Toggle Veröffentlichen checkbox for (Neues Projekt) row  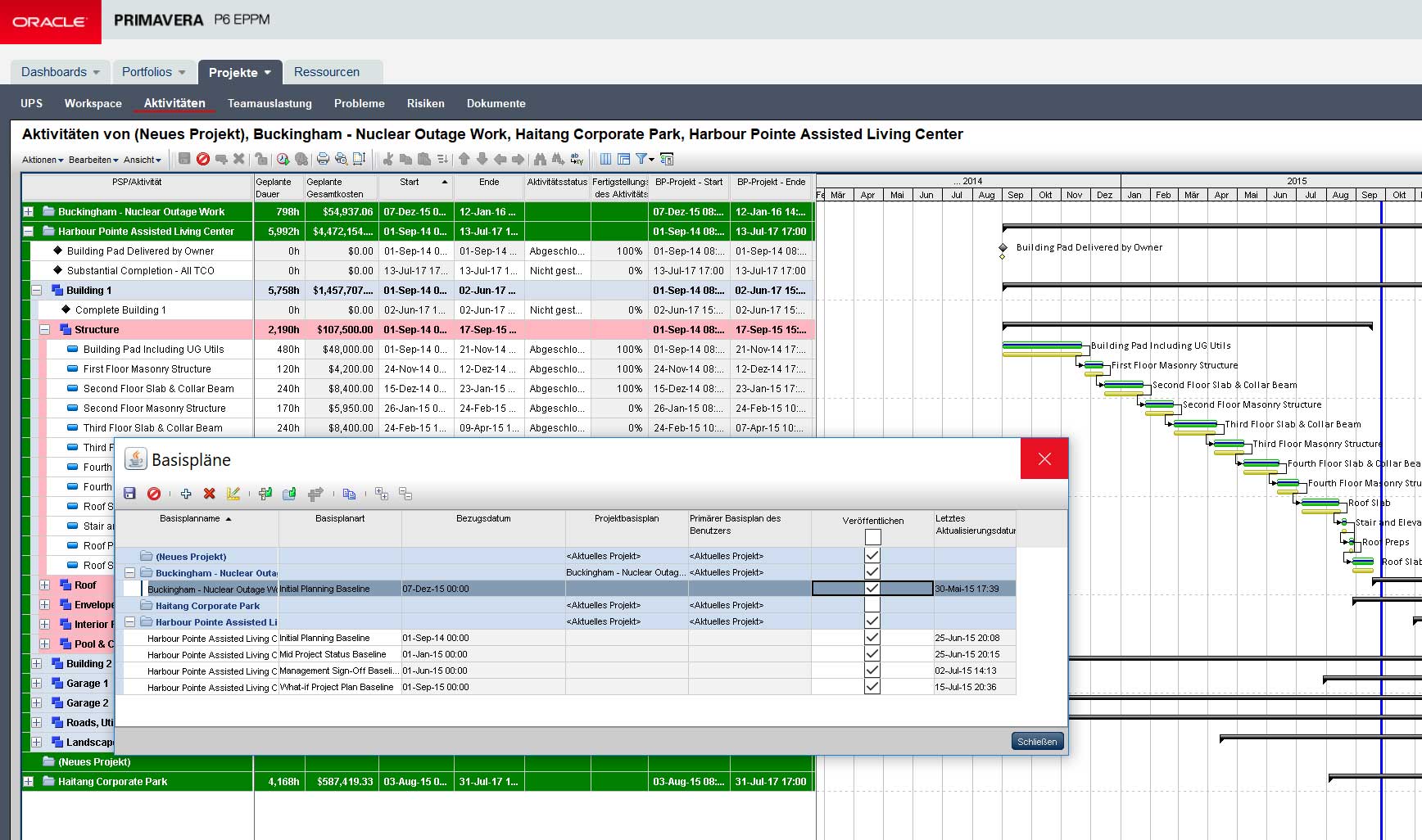[872, 556]
